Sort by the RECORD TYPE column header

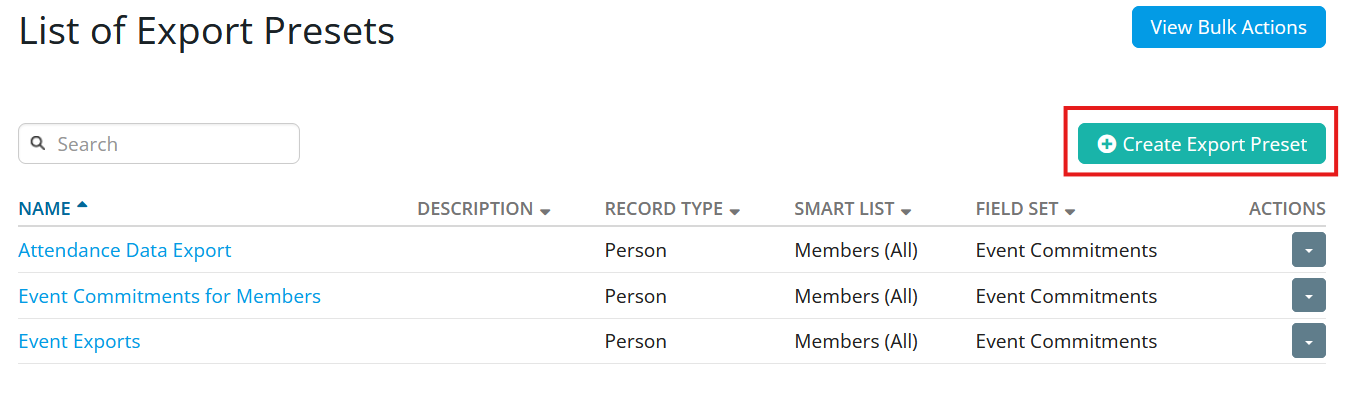point(663,209)
